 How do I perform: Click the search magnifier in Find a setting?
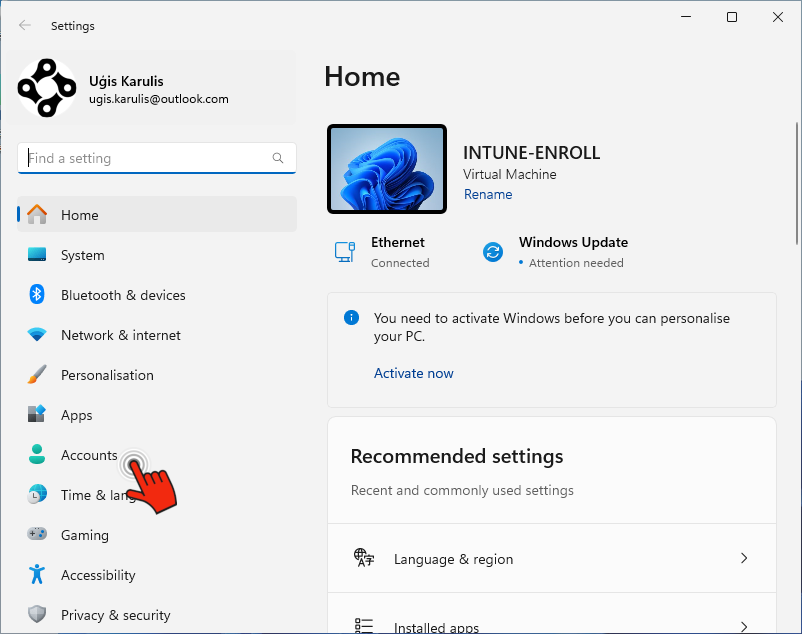(x=277, y=158)
